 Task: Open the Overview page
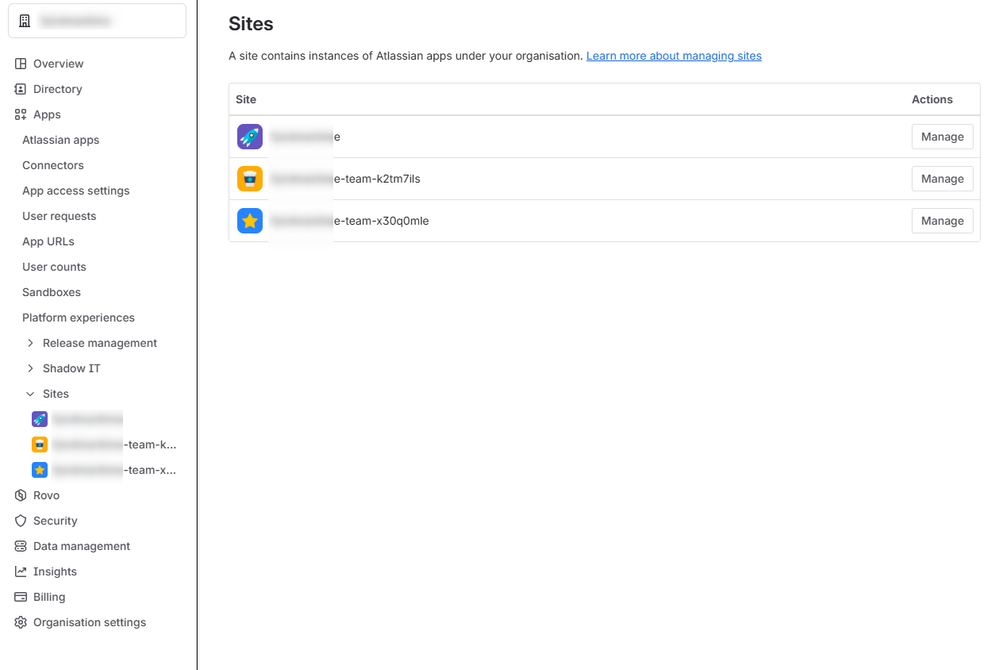click(x=58, y=64)
